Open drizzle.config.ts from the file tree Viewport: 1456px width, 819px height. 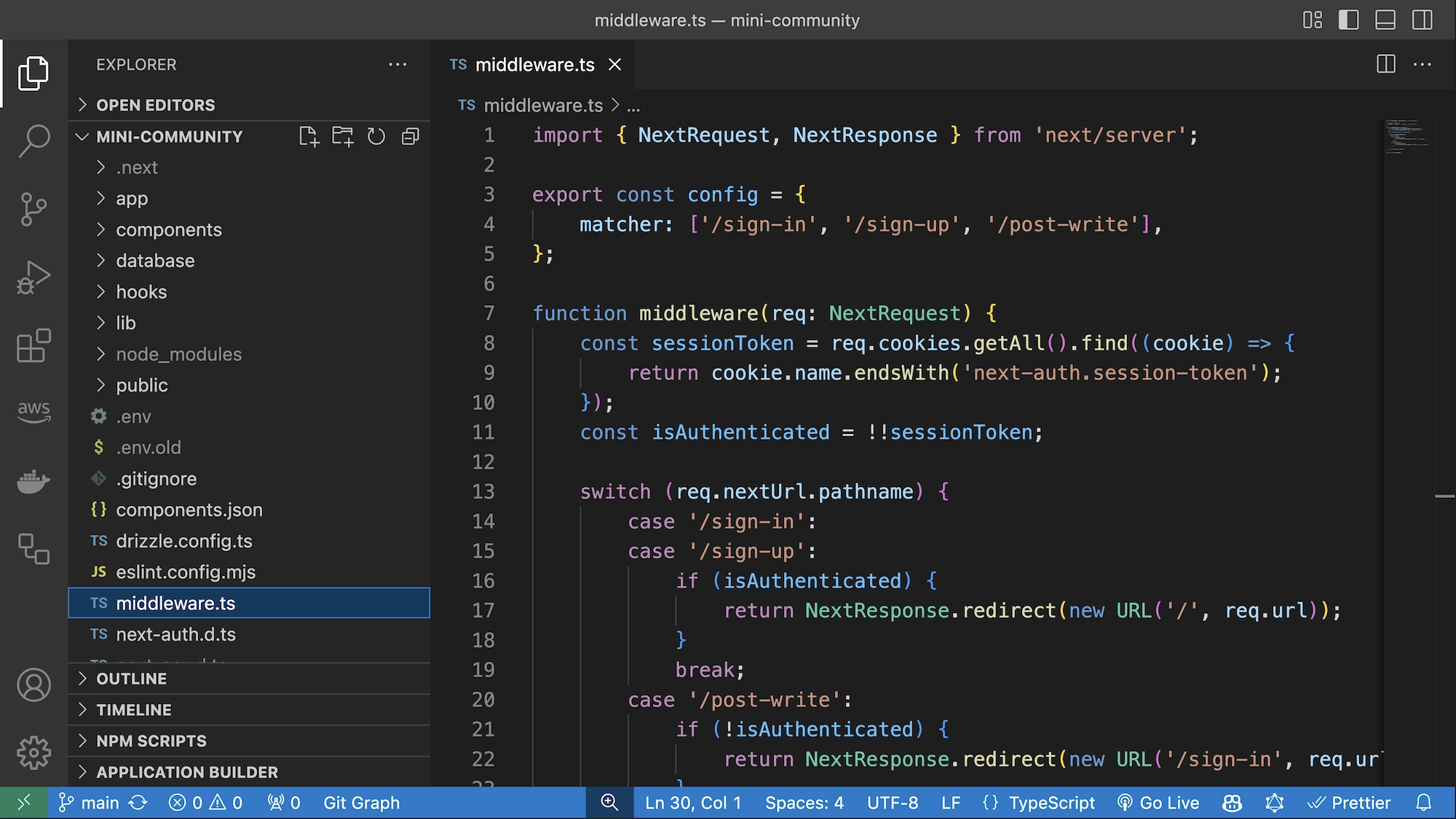[x=183, y=541]
